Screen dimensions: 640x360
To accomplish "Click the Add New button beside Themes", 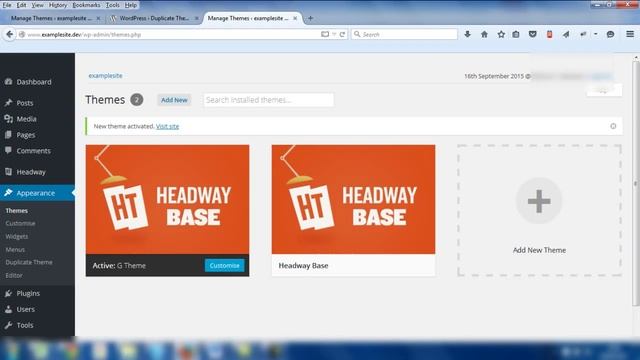I will pyautogui.click(x=174, y=100).
